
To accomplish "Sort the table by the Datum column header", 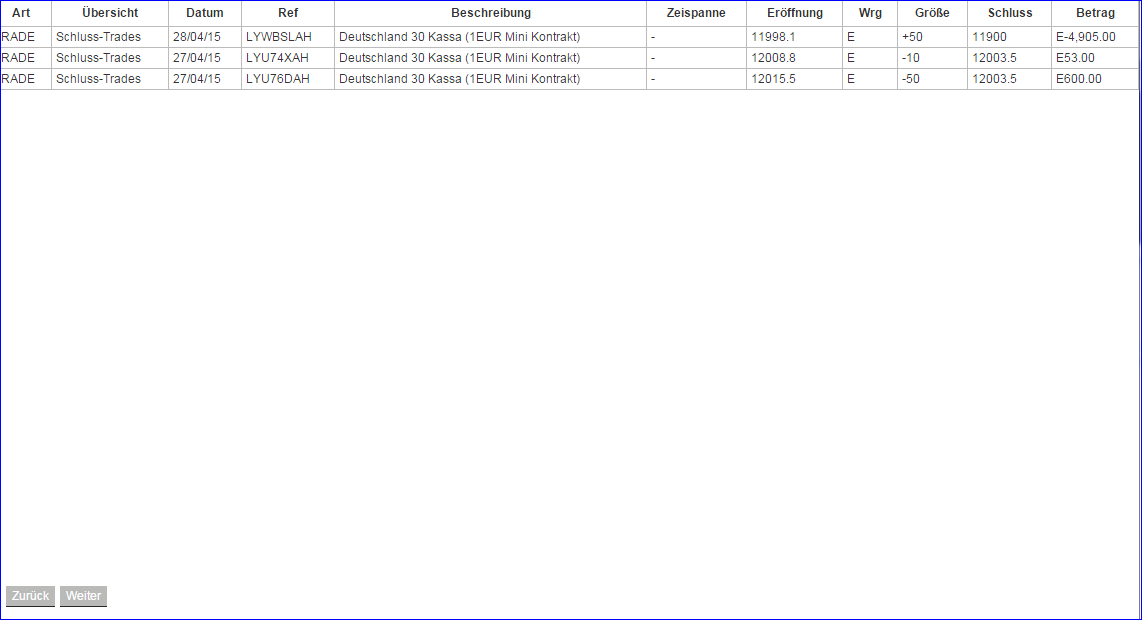I will pos(204,13).
